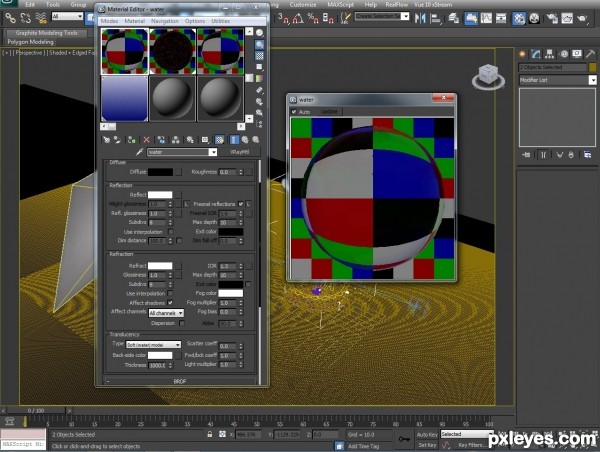The width and height of the screenshot is (600, 452).
Task: Click Get Material icon in Material Editor
Action: click(x=106, y=140)
